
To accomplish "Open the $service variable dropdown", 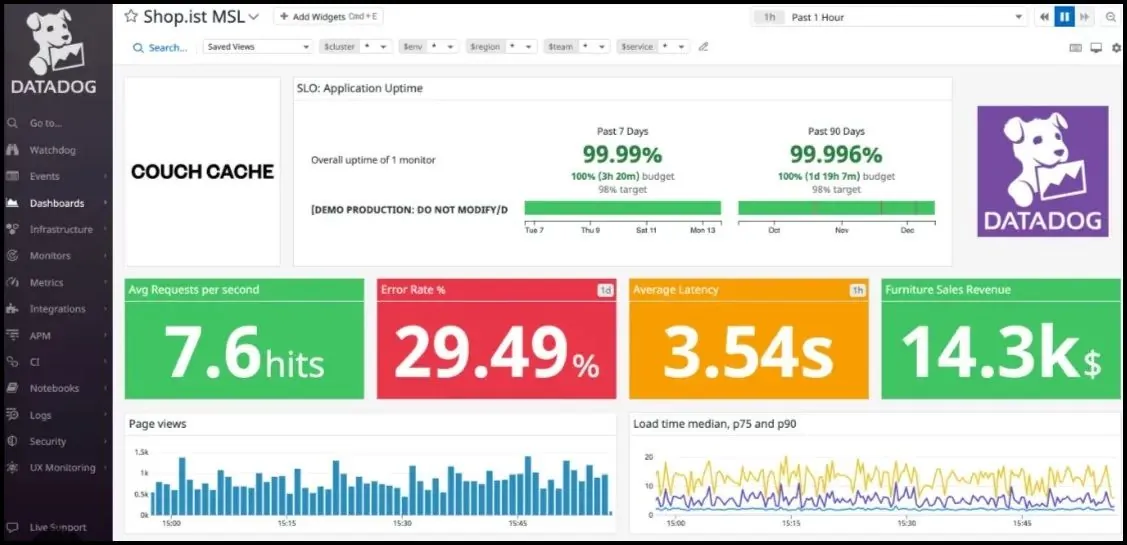I will [x=653, y=47].
